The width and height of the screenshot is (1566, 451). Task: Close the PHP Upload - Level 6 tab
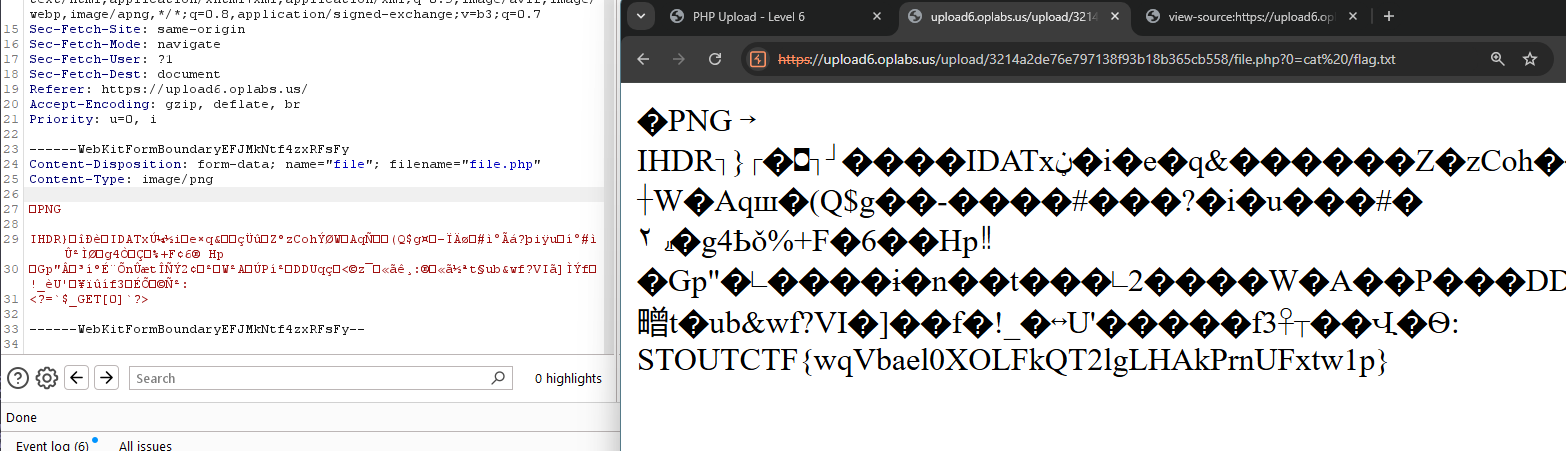click(877, 16)
